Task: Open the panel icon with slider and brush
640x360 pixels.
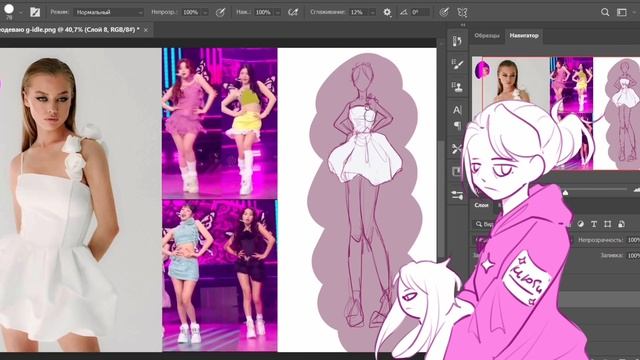Action: click(x=457, y=195)
